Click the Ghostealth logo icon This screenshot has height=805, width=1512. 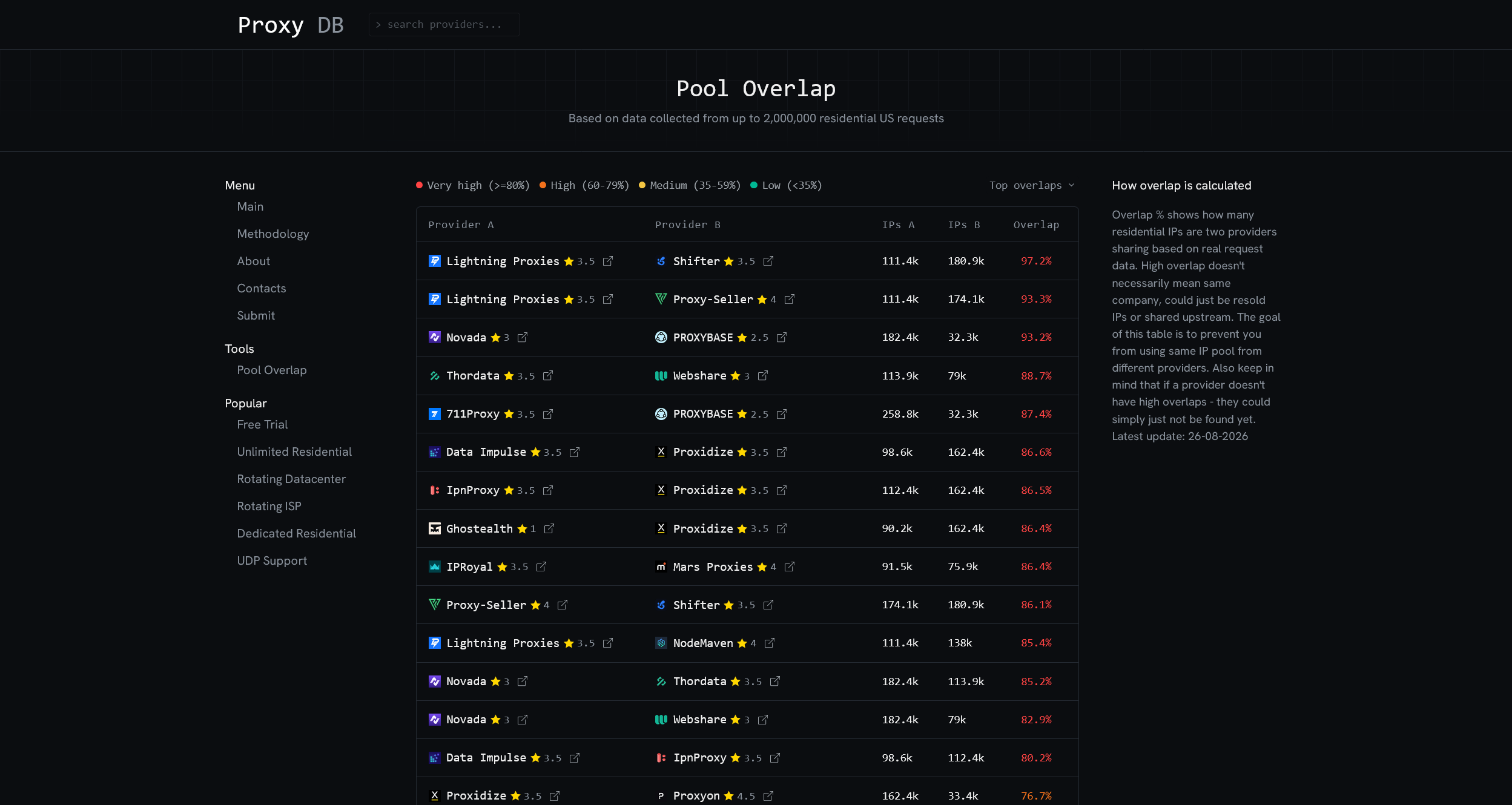(x=435, y=528)
